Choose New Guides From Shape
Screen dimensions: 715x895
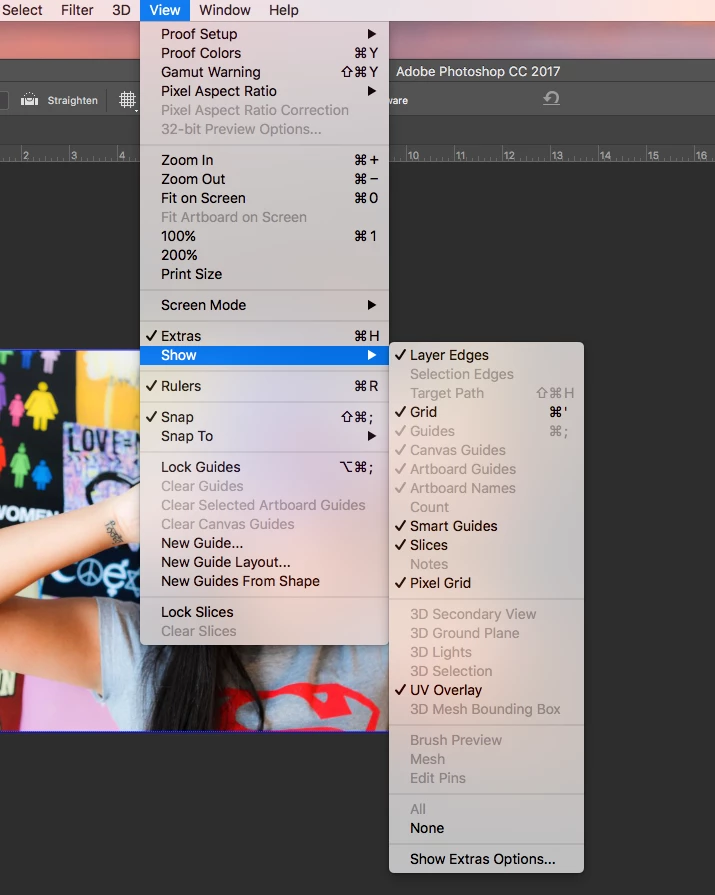coord(264,581)
